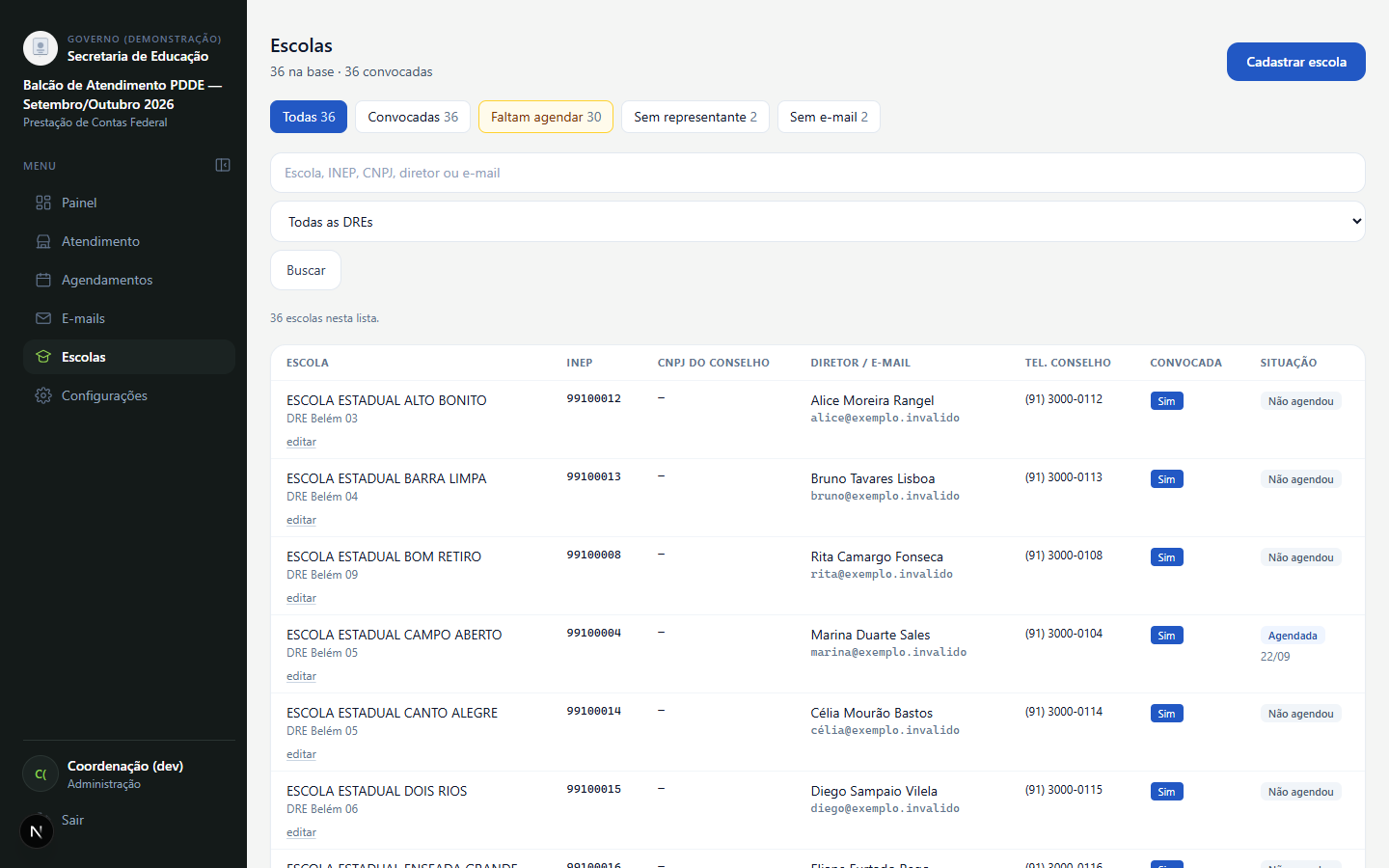1389x868 pixels.
Task: Click Sim badge for Barra Limpa
Action: pos(1166,479)
